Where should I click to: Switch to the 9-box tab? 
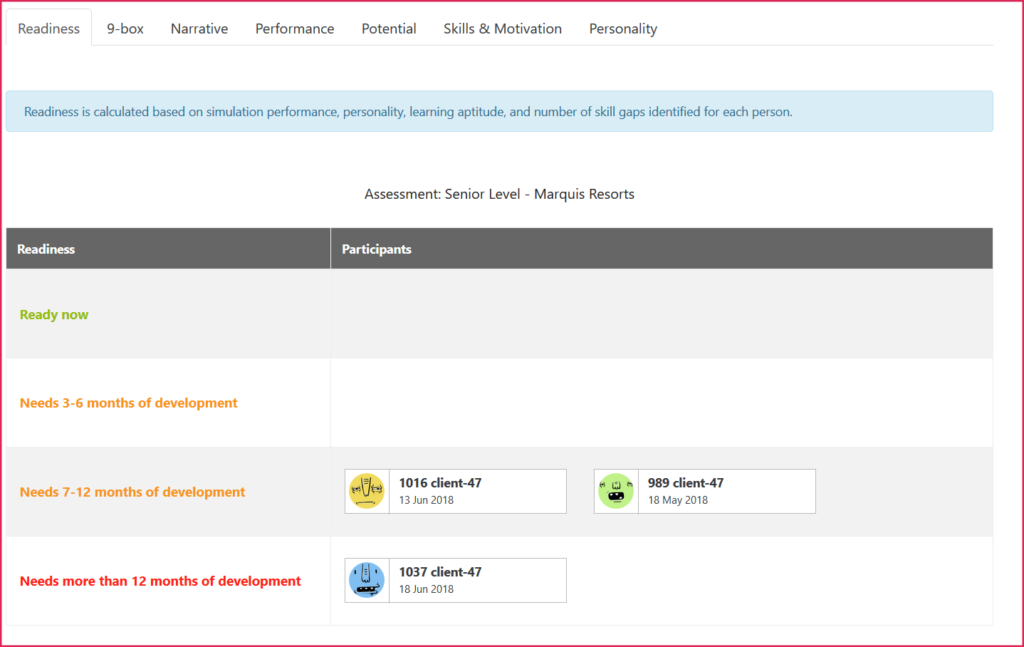pos(125,29)
